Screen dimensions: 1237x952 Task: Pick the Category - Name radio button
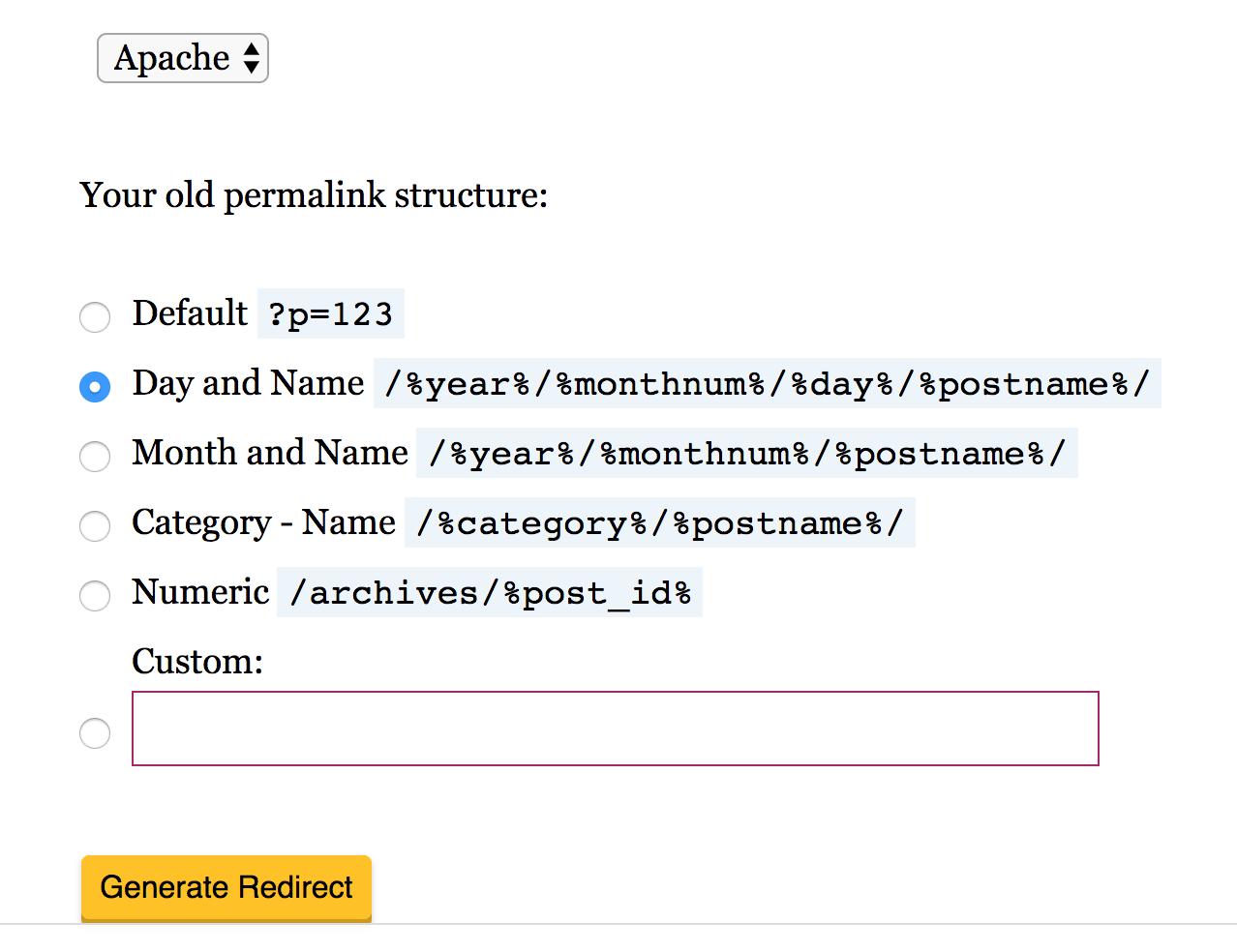coord(95,525)
